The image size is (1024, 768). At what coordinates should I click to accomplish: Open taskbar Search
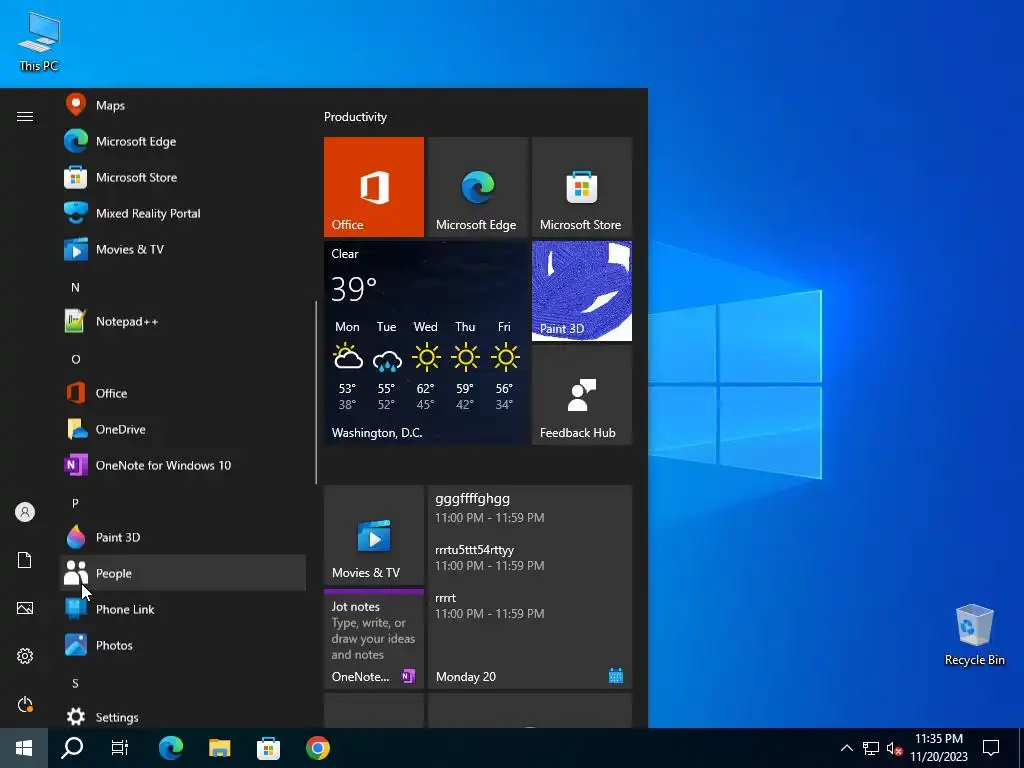click(72, 748)
